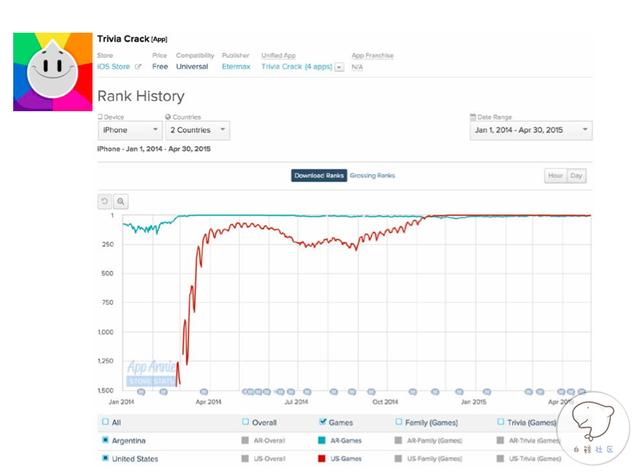The height and width of the screenshot is (476, 640).
Task: Switch to the Grossing Ranks tab
Action: pos(372,176)
